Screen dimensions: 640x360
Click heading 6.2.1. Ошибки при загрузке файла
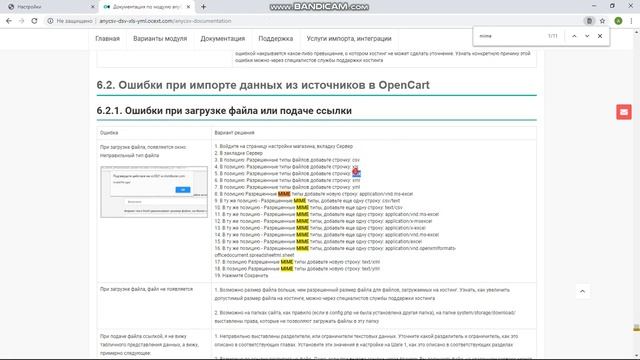tap(224, 111)
